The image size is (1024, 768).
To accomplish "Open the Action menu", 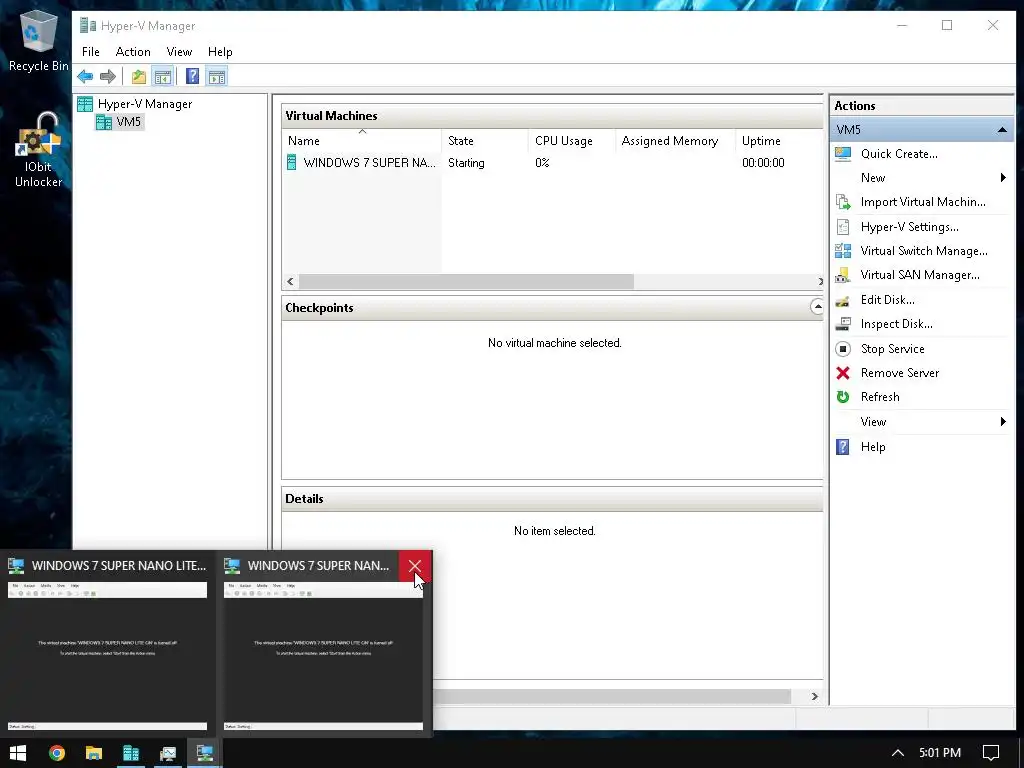I will (133, 52).
